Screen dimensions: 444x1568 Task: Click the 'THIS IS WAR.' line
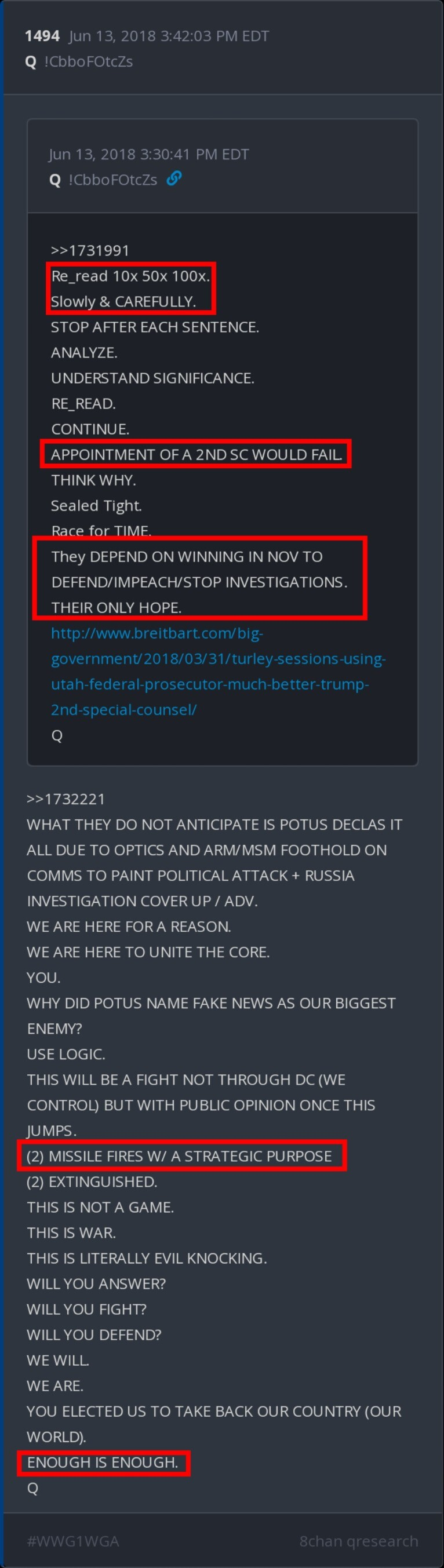(x=71, y=1232)
